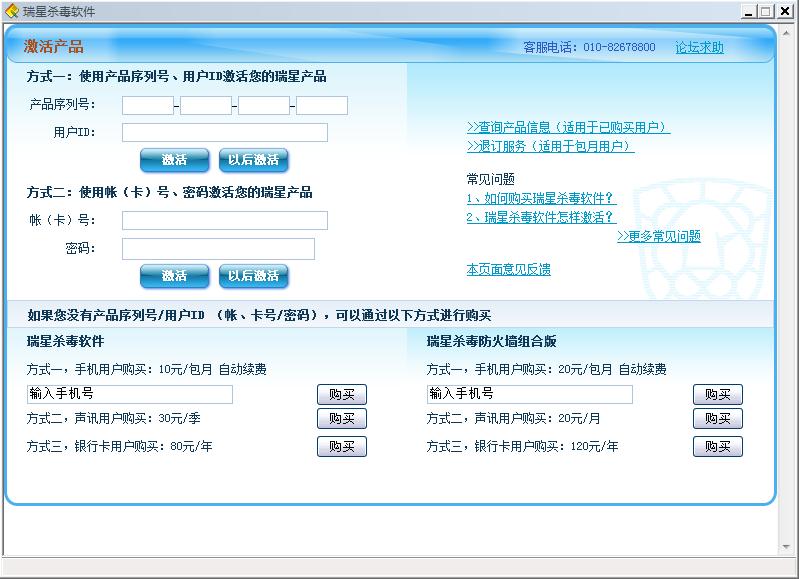Open the 论坛求助 link
This screenshot has width=799, height=579.
[x=699, y=47]
